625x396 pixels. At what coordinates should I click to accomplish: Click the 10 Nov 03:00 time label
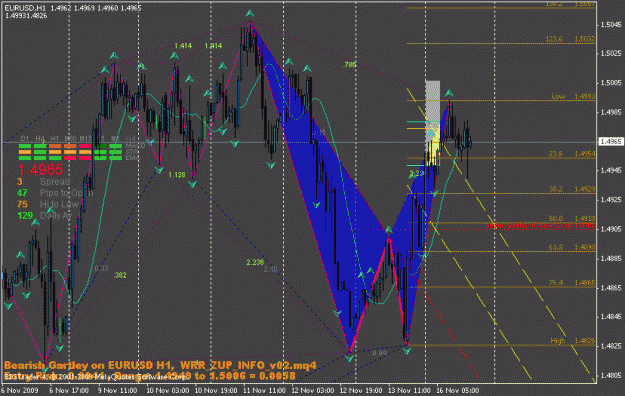[x=168, y=390]
